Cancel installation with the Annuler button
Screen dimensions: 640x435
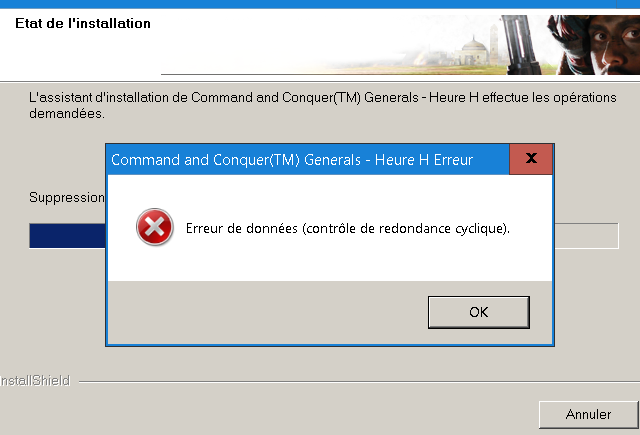coord(588,415)
